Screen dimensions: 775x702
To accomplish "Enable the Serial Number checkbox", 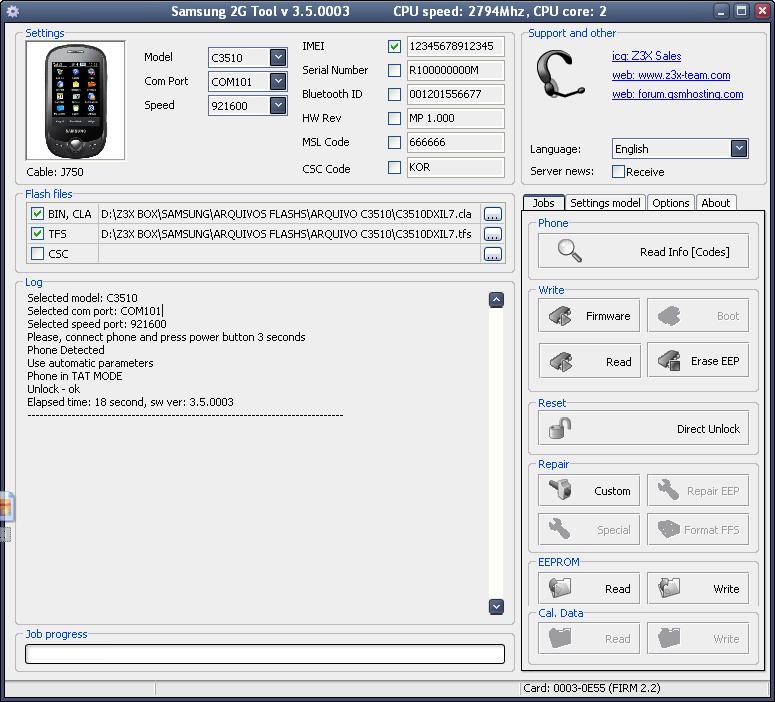I will (x=394, y=70).
